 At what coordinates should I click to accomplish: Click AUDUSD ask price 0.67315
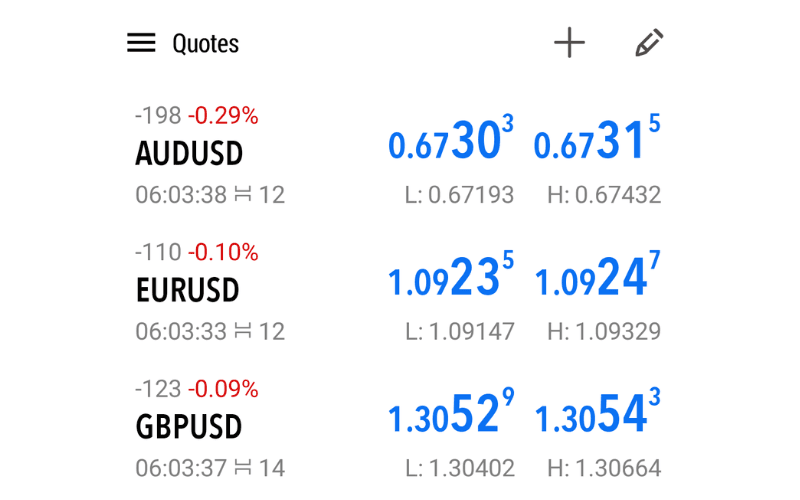597,142
